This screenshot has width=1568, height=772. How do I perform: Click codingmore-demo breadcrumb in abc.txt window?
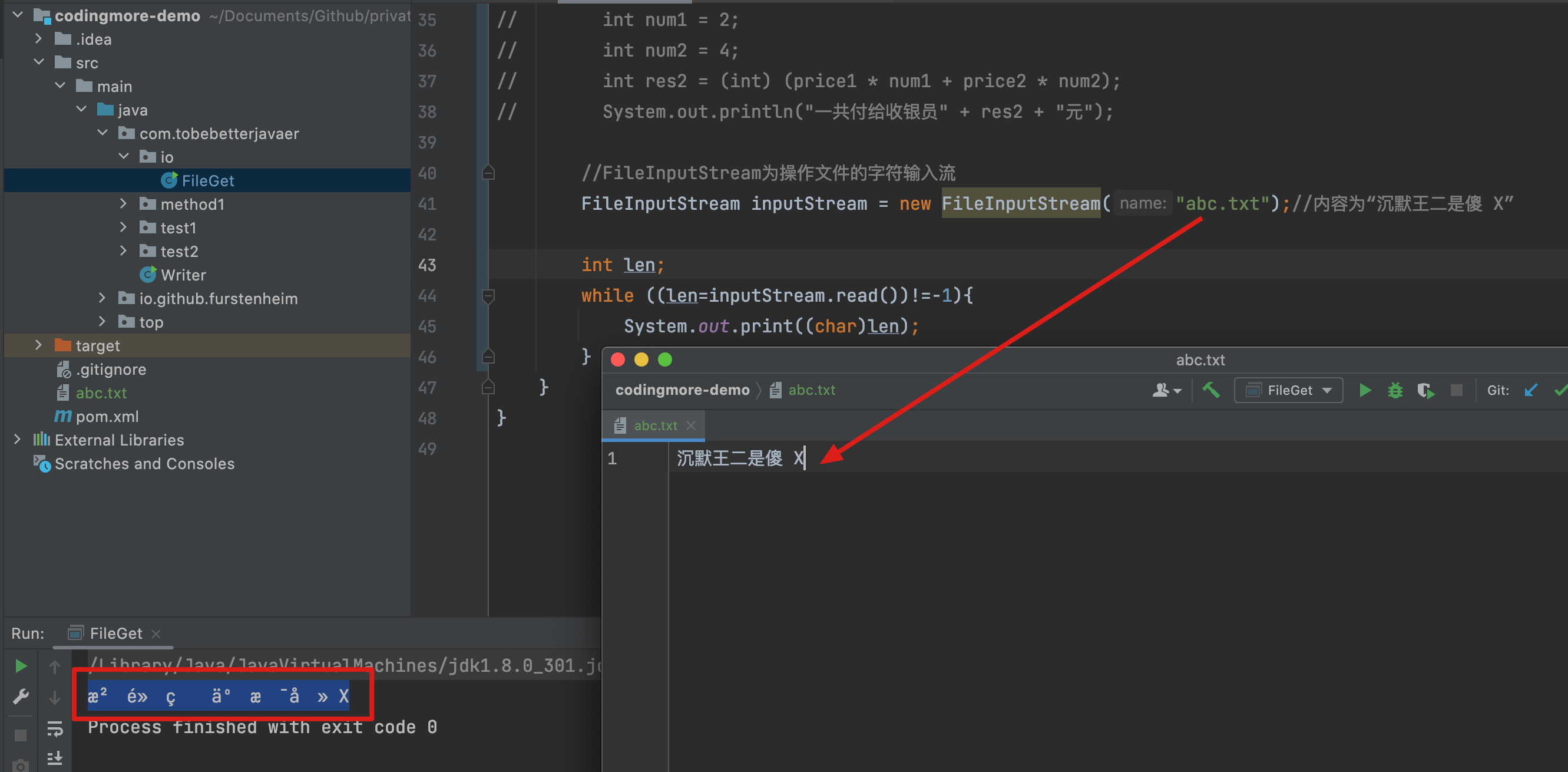682,390
